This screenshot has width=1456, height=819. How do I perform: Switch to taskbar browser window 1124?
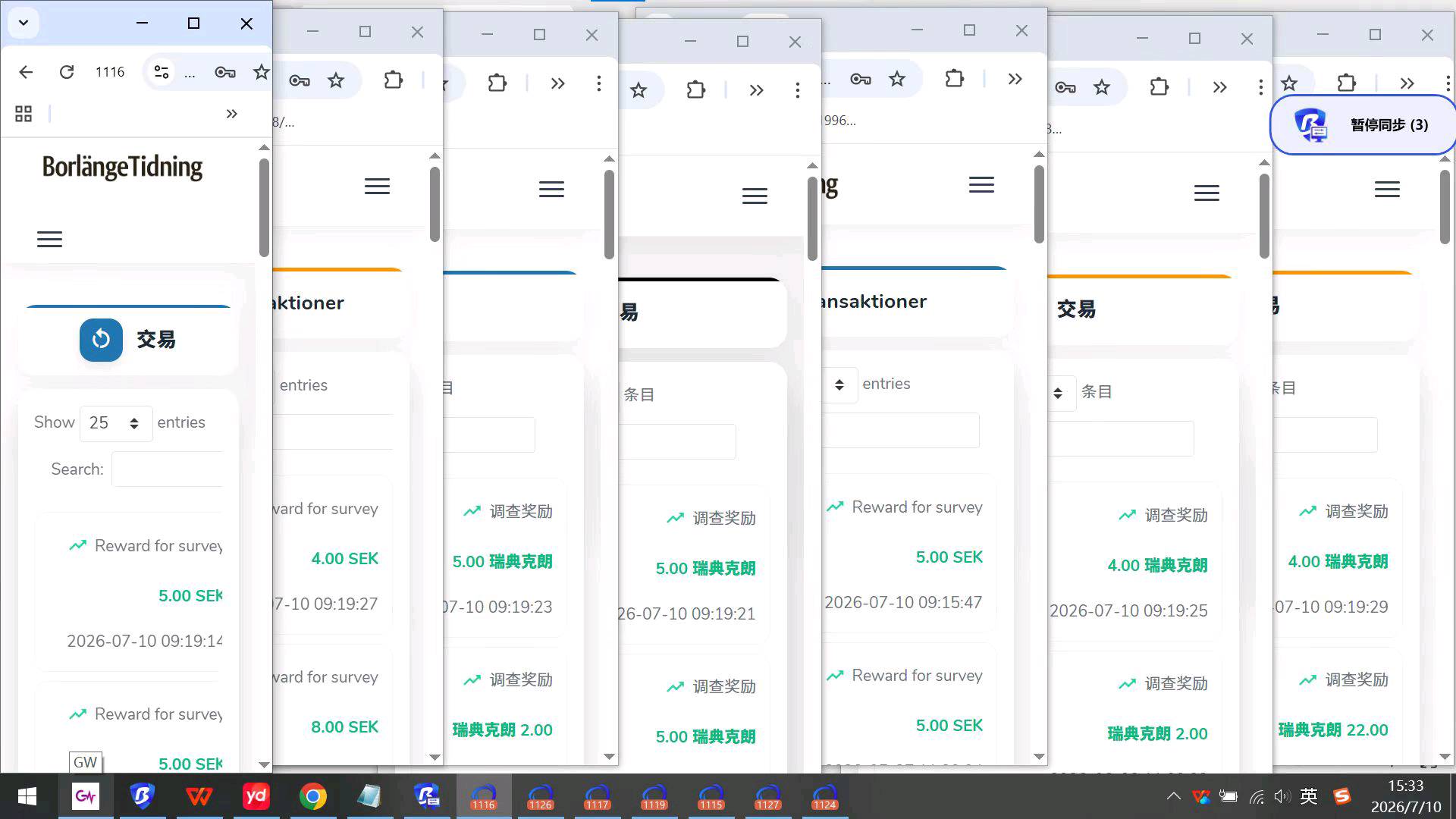(824, 797)
